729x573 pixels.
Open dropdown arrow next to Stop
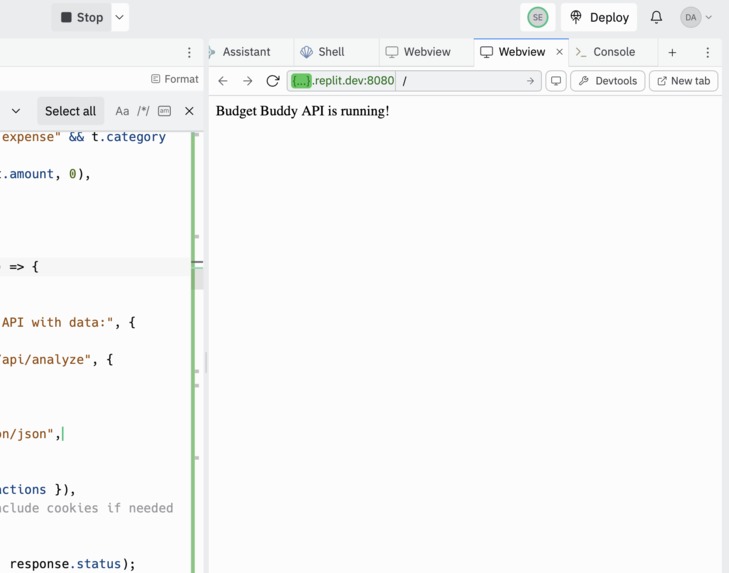[x=119, y=17]
